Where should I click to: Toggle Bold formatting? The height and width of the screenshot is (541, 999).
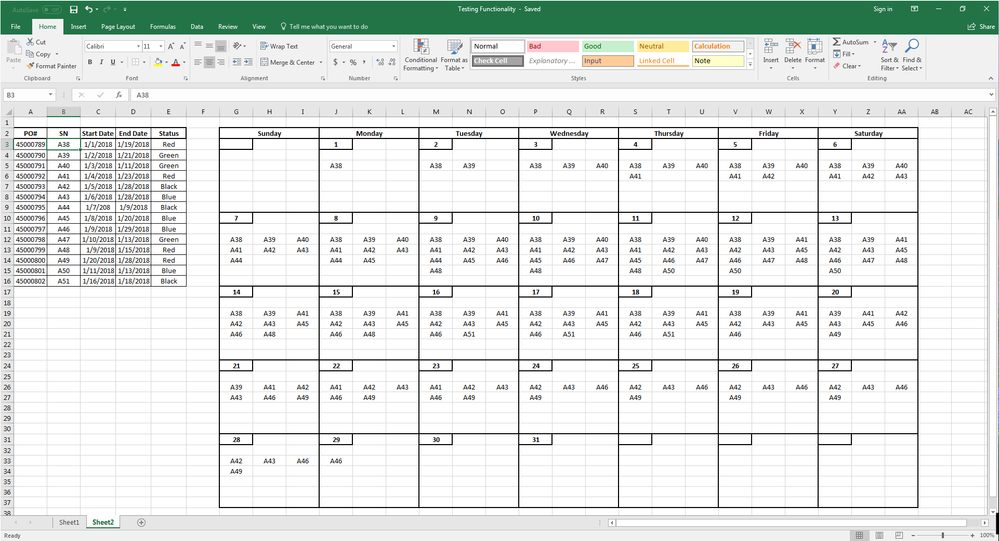[x=90, y=62]
